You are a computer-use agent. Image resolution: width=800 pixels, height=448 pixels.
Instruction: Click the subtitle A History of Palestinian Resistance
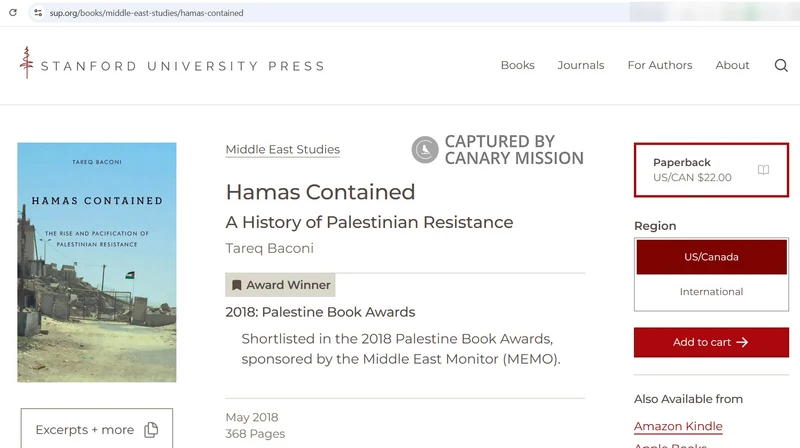(369, 222)
